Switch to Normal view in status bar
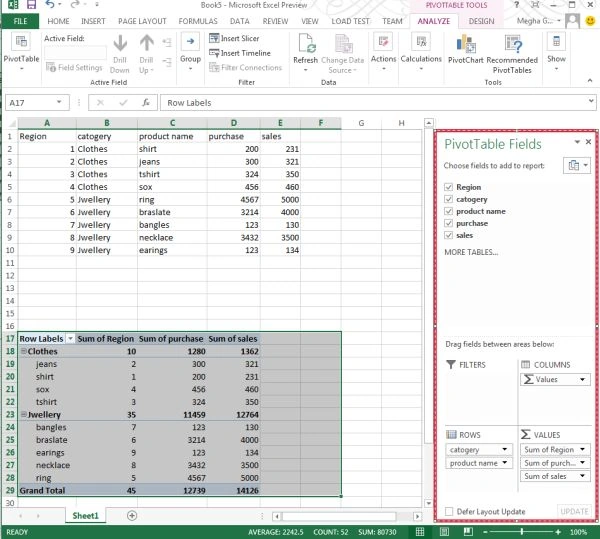Viewport: 600px width, 539px height. pyautogui.click(x=420, y=532)
